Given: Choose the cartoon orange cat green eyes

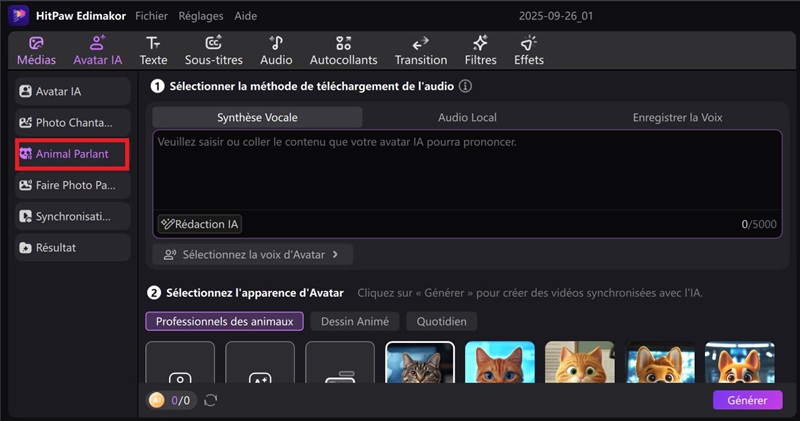Looking at the screenshot, I should click(580, 362).
